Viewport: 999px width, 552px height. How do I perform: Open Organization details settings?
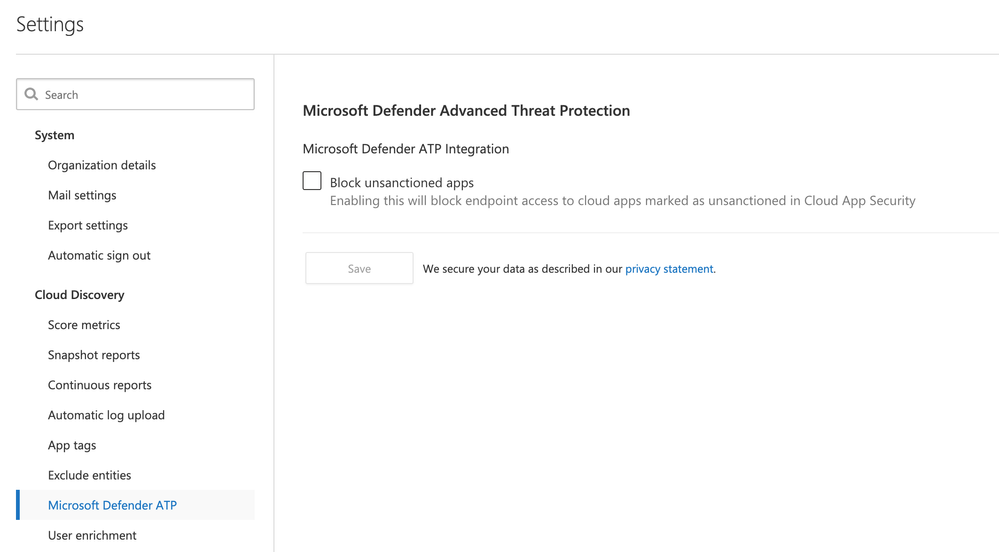pyautogui.click(x=102, y=165)
